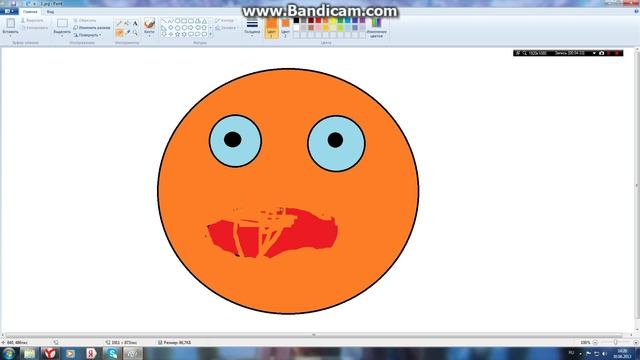Choose the Five-point star shape
The height and width of the screenshot is (360, 640).
coord(178,35)
